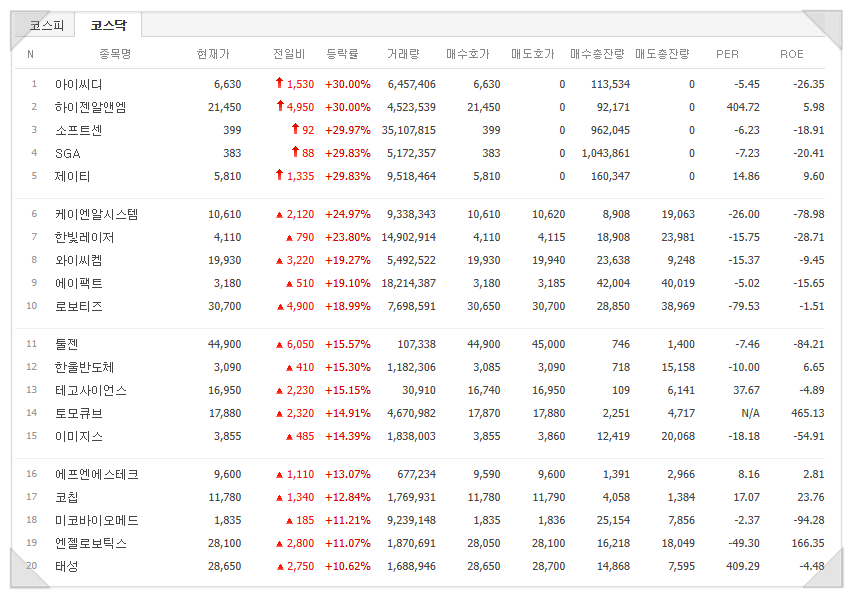Click the up triangle beside 1,110
Viewport: 853px width, 598px height.
280,475
